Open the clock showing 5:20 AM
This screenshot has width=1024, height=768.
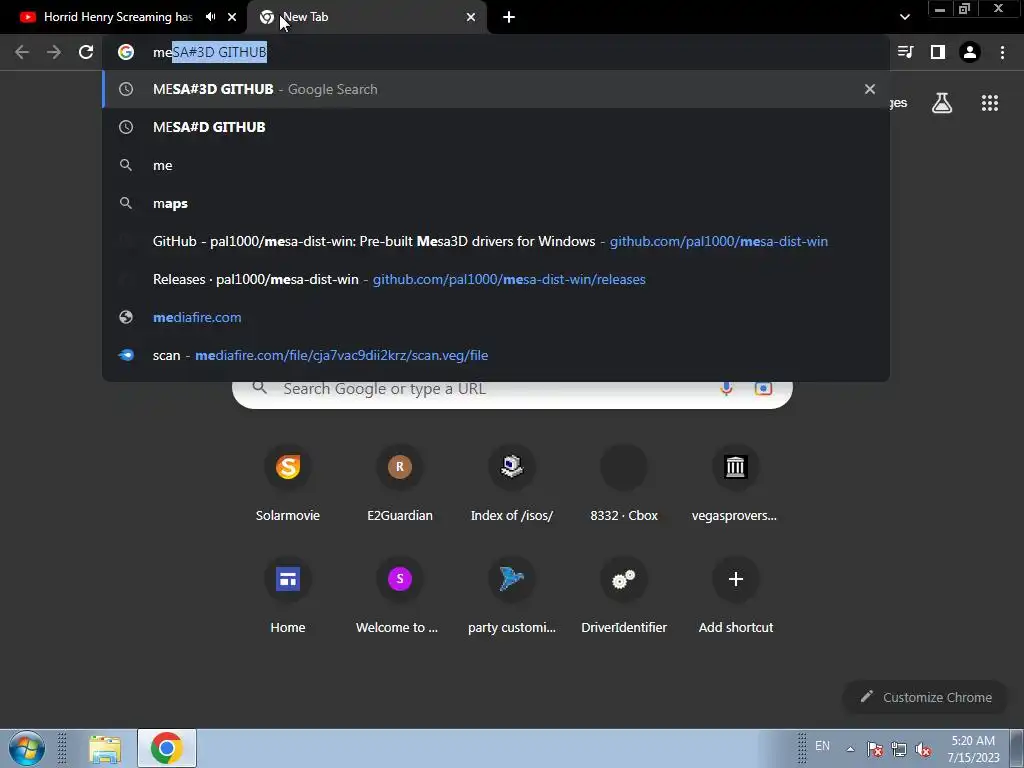[x=973, y=749]
